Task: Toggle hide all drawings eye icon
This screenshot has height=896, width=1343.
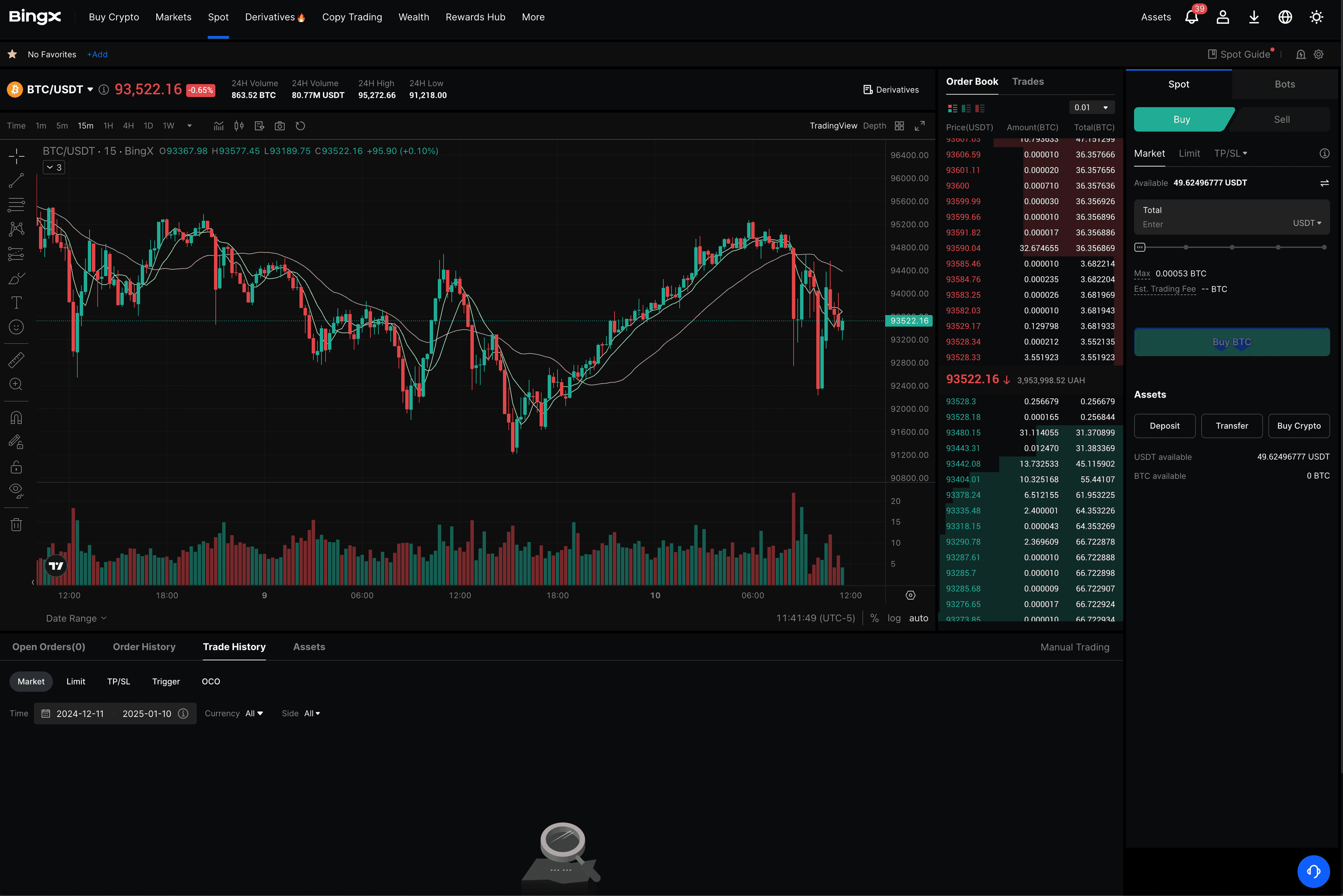Action: click(16, 491)
